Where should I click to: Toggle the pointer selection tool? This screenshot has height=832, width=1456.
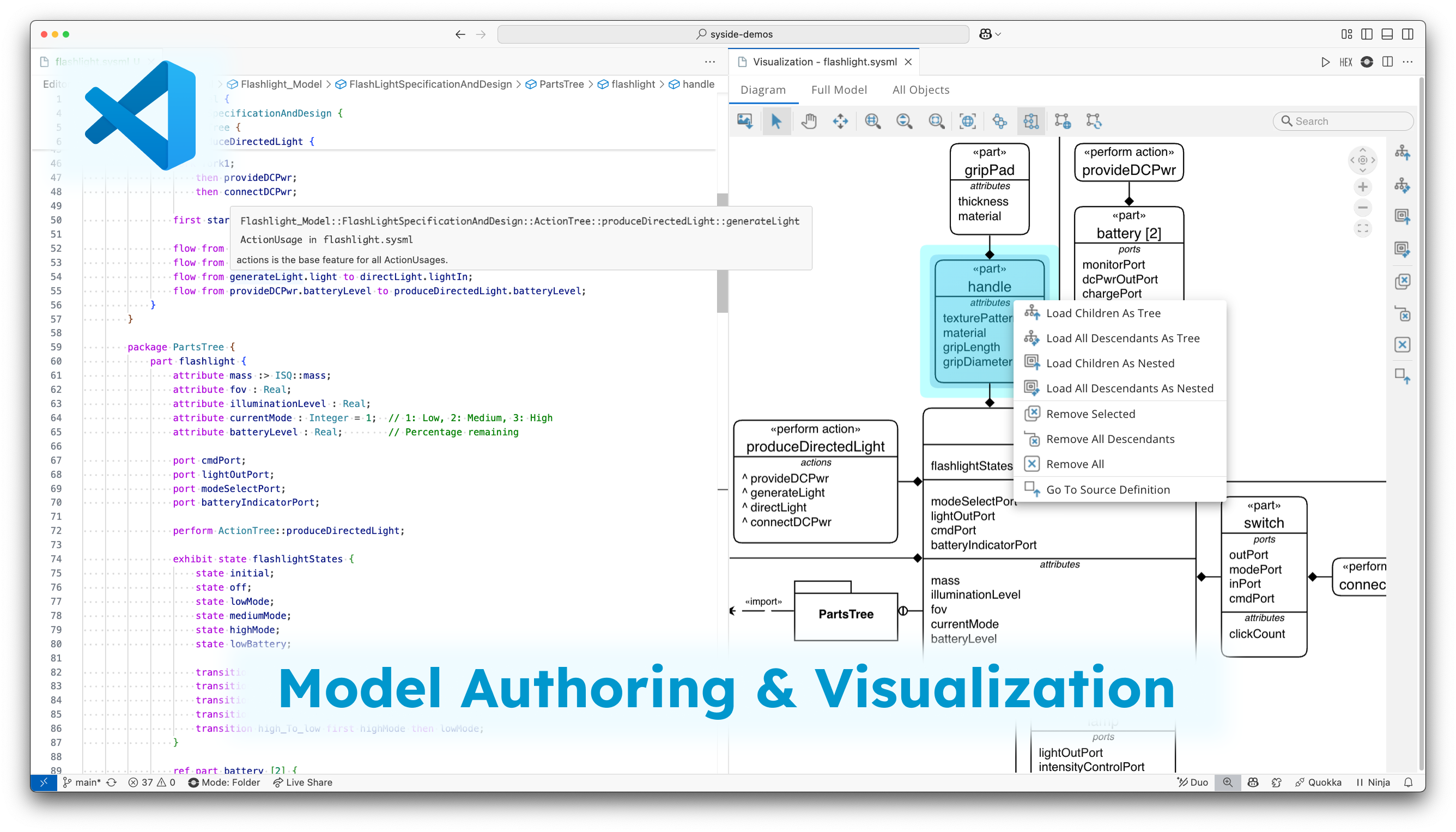[776, 121]
